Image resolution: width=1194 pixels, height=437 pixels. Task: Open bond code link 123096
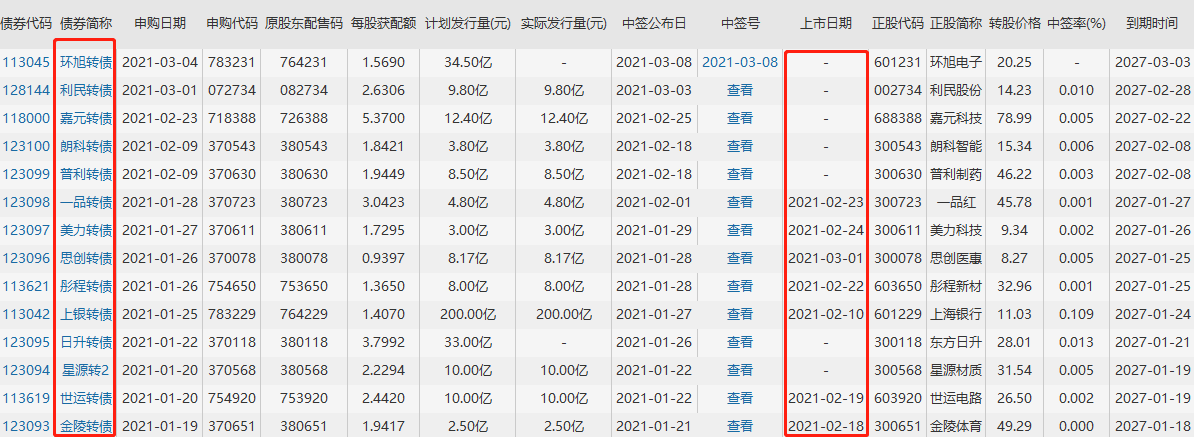pyautogui.click(x=26, y=258)
